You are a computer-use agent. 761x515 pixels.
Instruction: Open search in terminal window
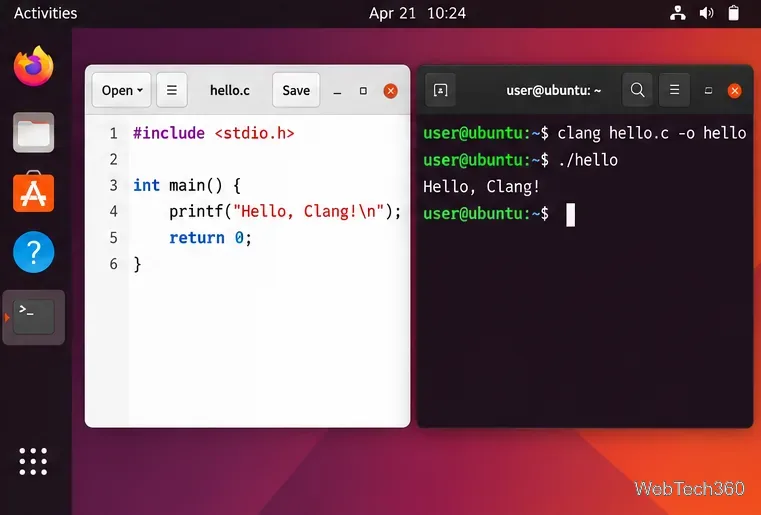tap(637, 90)
